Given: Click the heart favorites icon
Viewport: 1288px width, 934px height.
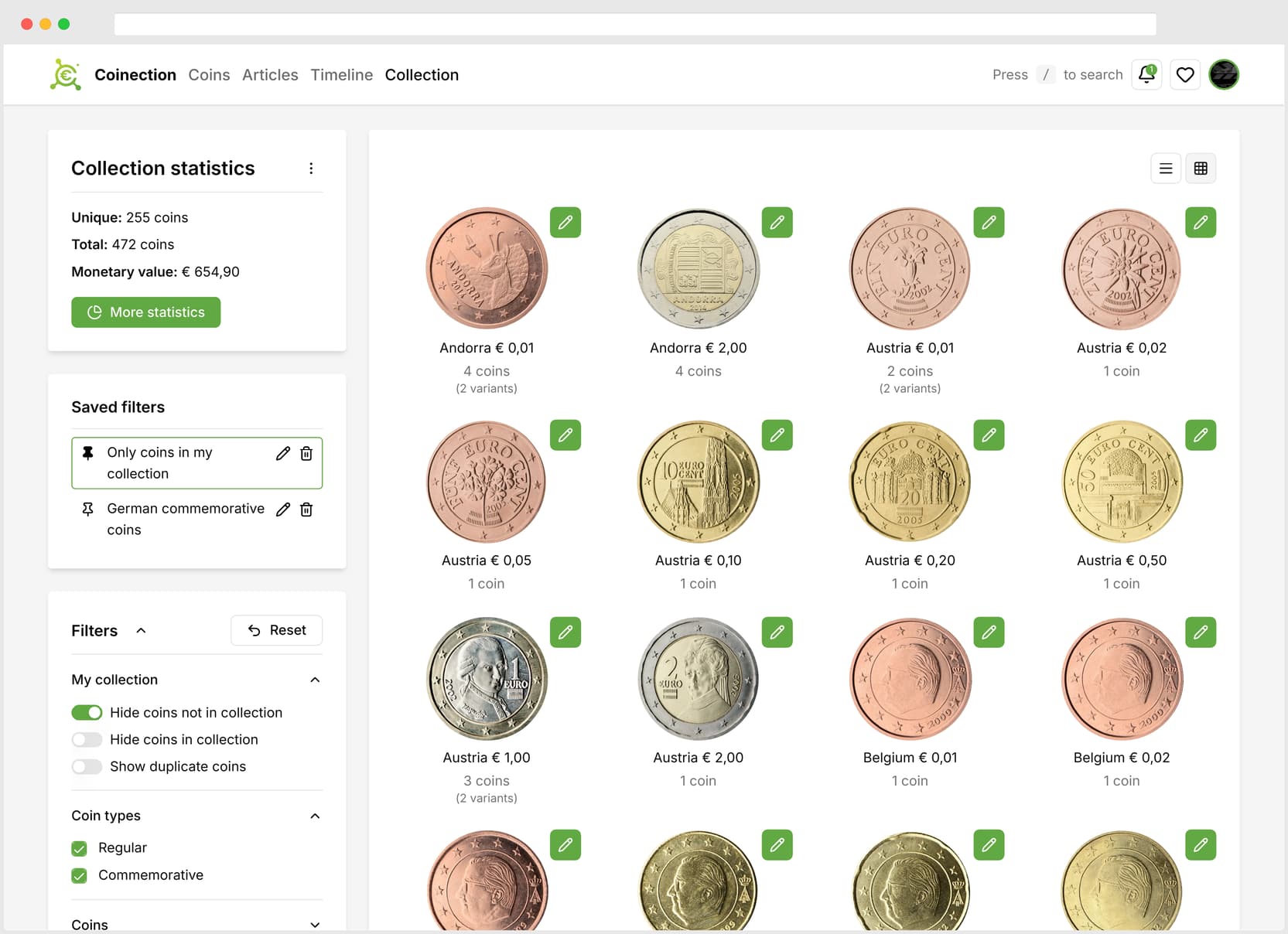Looking at the screenshot, I should [x=1184, y=75].
